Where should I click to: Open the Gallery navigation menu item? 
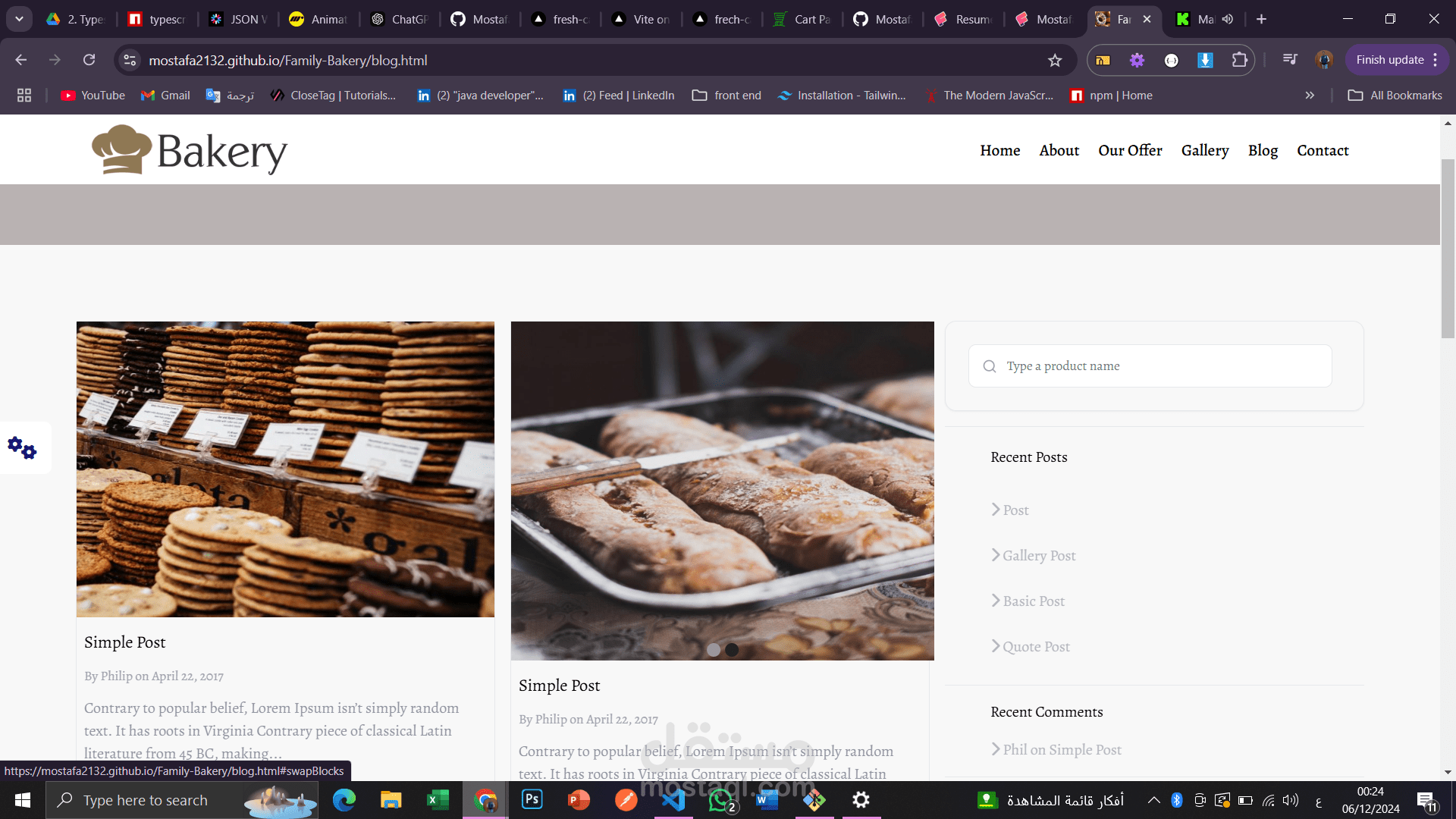tap(1205, 150)
